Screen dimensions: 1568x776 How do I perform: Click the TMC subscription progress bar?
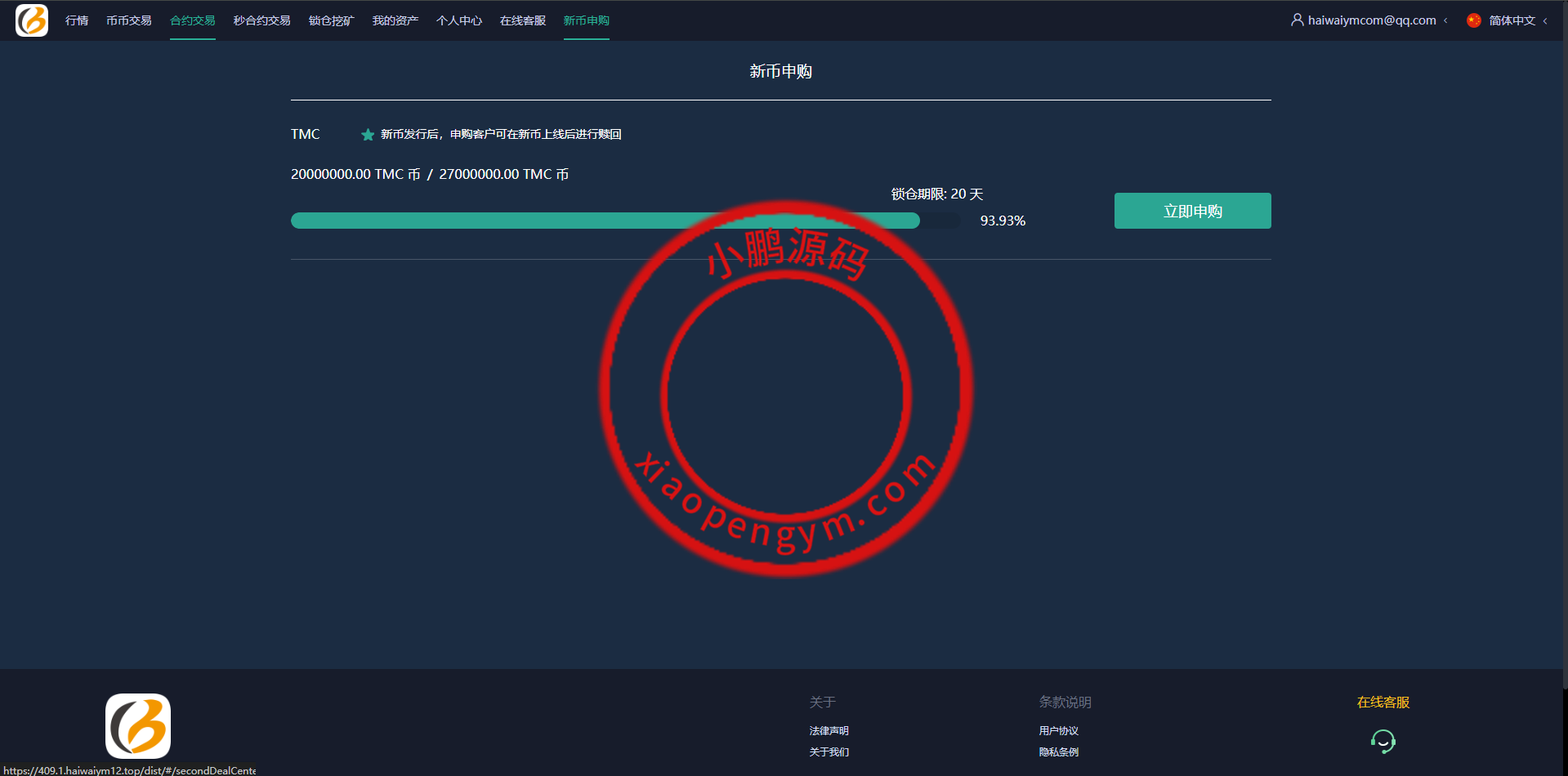point(572,220)
